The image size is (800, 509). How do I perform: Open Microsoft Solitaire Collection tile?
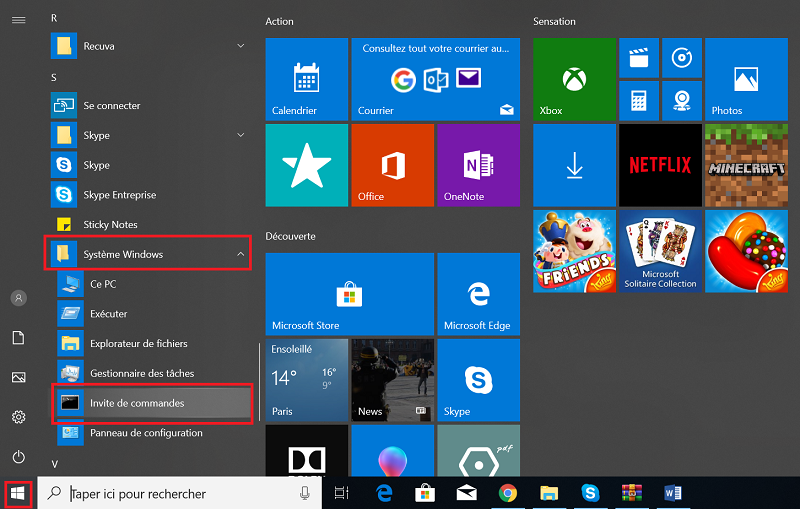[x=660, y=251]
